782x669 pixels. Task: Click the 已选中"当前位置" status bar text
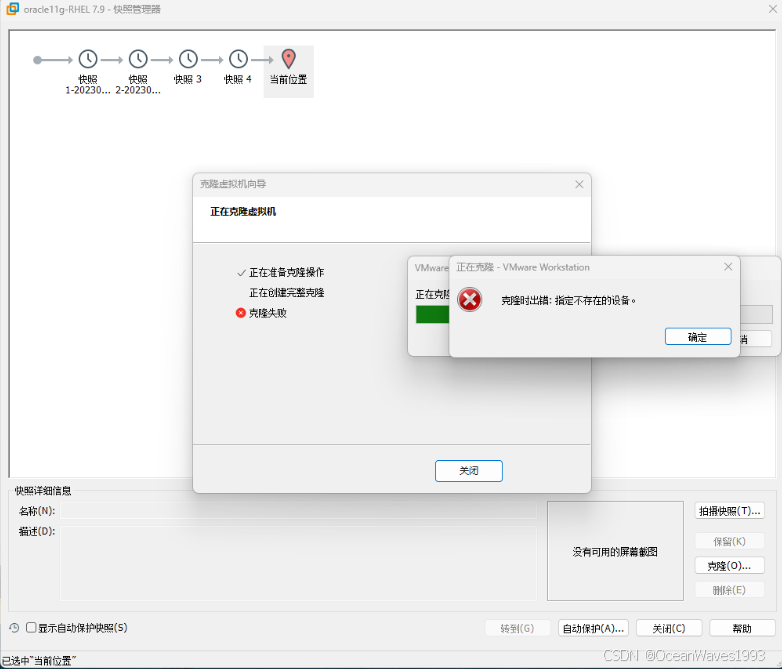coord(39,661)
